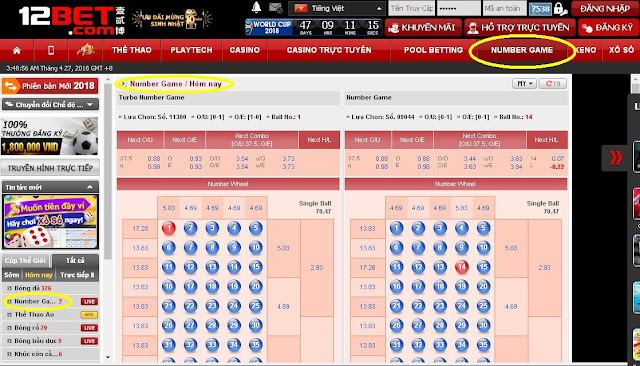Click the 12BET.com logo
This screenshot has width=640, height=366.
pyautogui.click(x=72, y=20)
